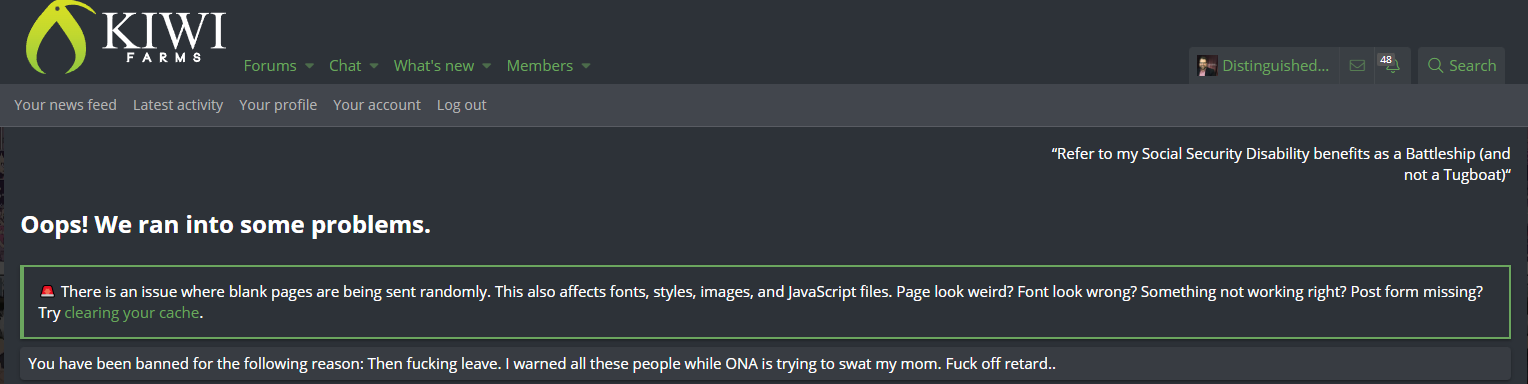Open the alerts bell icon
Screen dimensions: 1528x384
(1389, 65)
